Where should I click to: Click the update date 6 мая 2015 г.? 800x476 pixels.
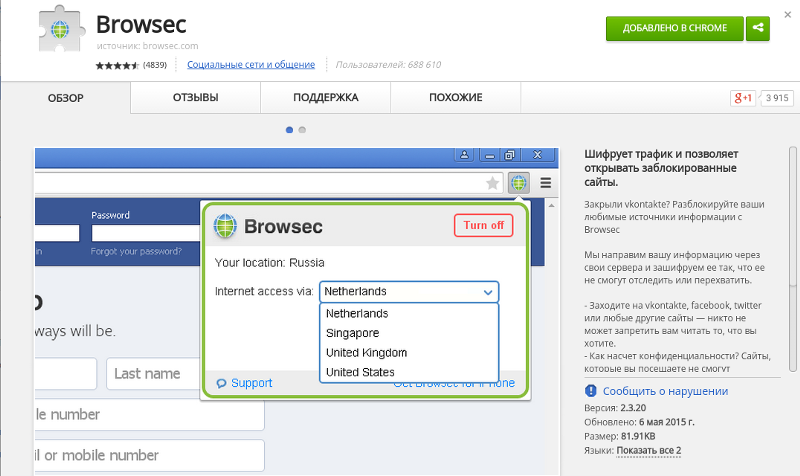[666, 422]
